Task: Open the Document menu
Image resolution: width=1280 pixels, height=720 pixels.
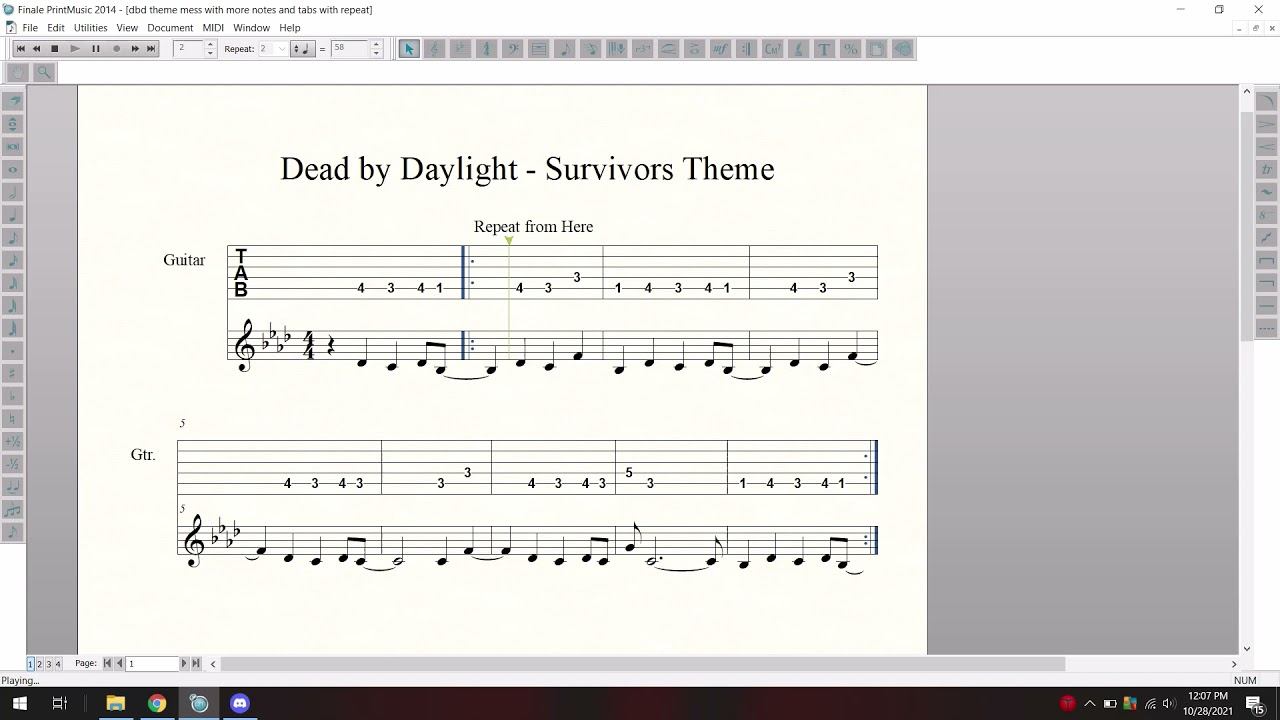Action: [170, 28]
